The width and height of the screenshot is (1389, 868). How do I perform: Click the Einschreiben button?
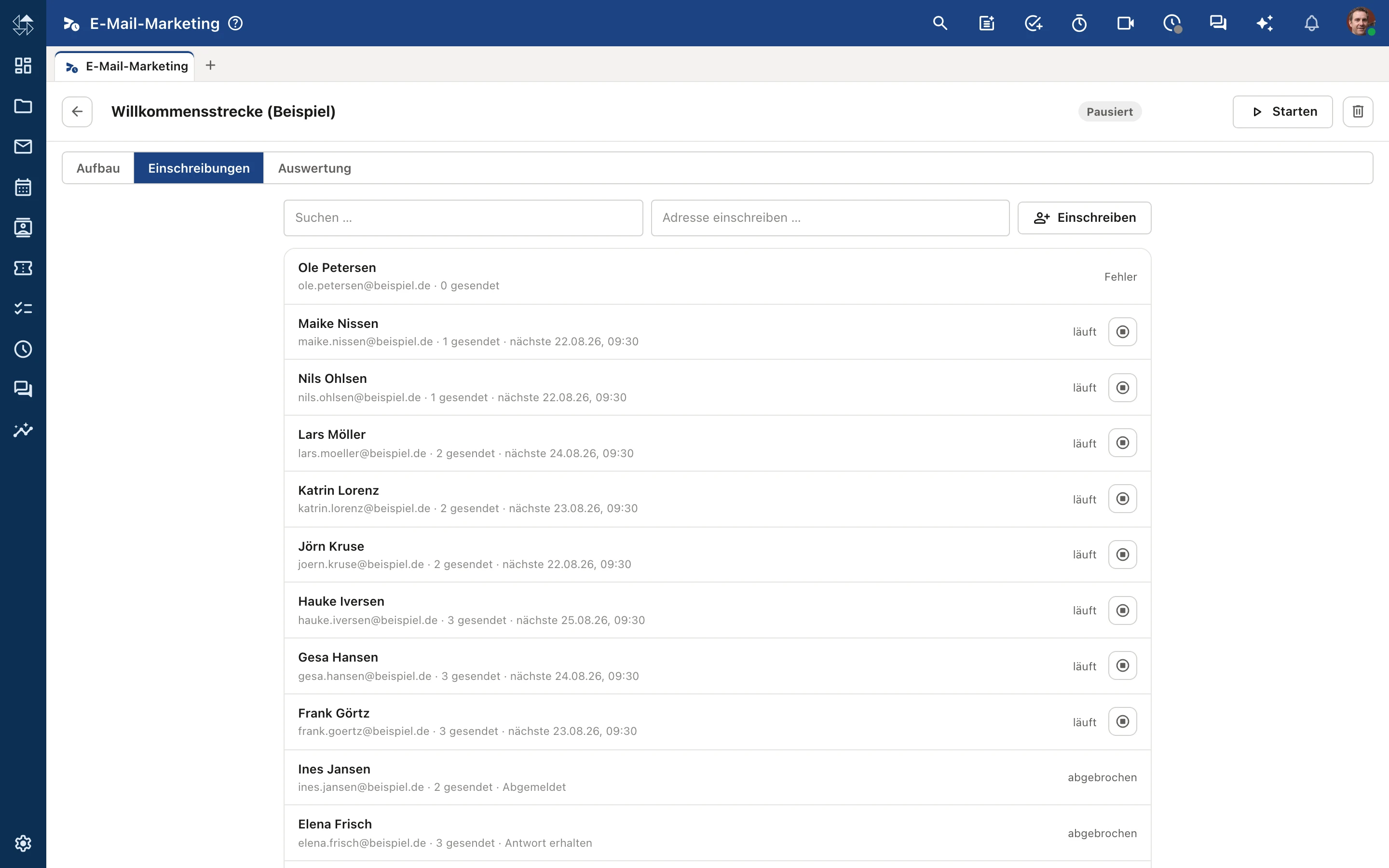coord(1084,217)
